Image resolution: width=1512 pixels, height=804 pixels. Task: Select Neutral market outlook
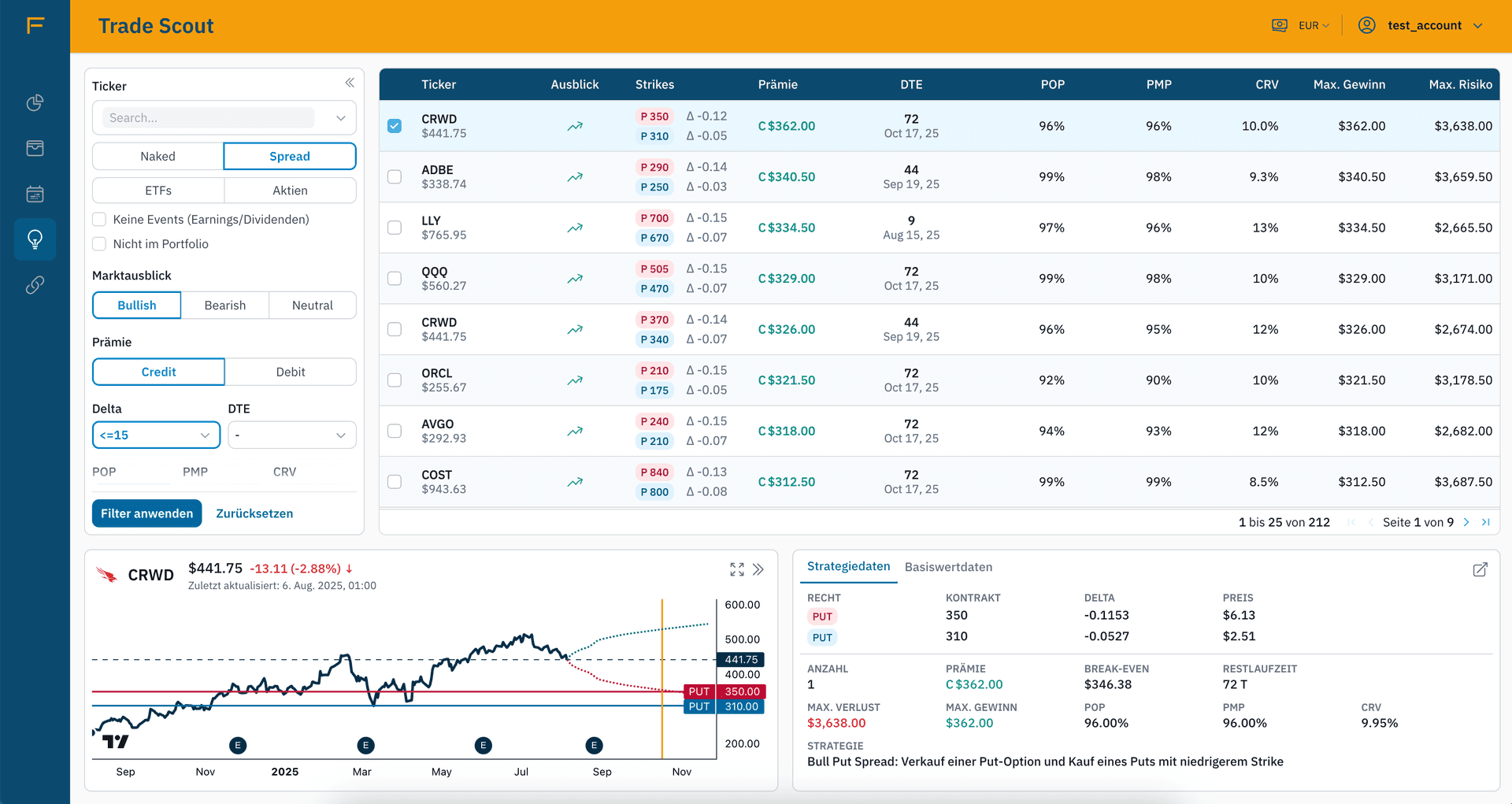pos(313,306)
